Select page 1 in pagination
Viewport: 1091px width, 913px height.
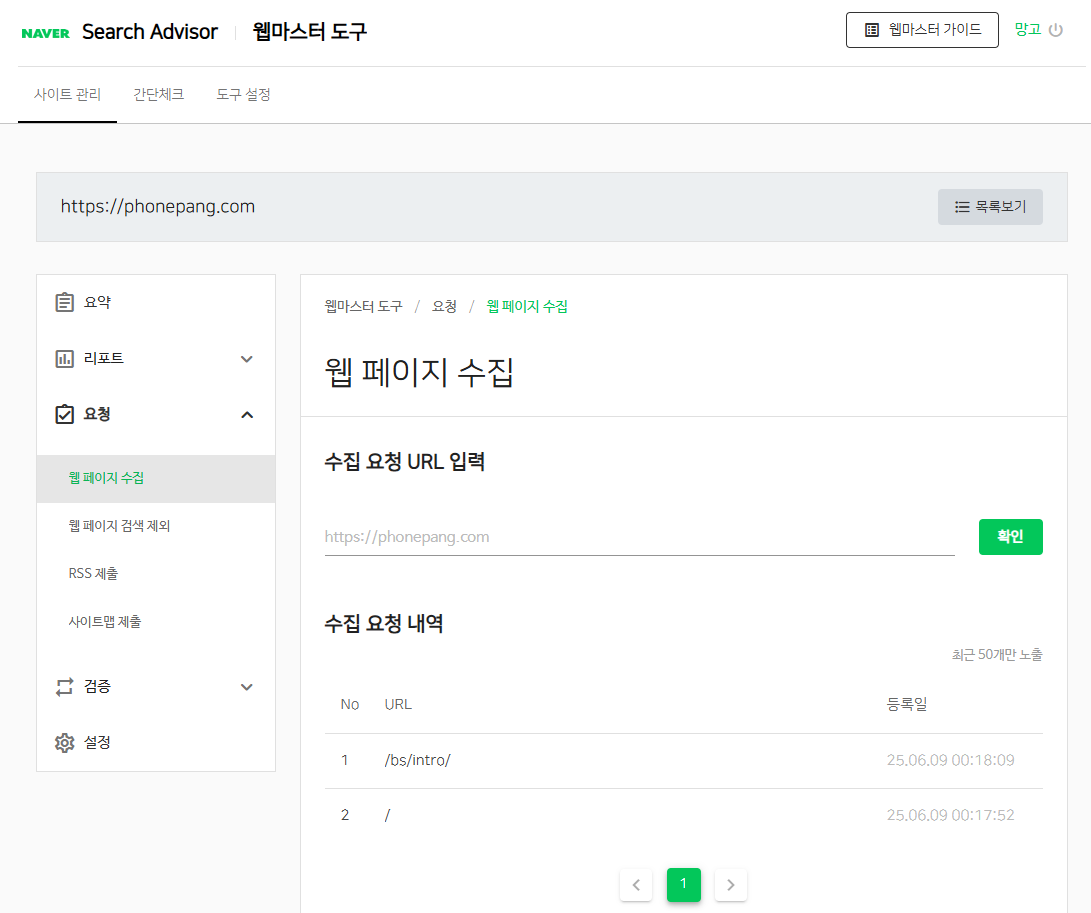click(x=683, y=884)
